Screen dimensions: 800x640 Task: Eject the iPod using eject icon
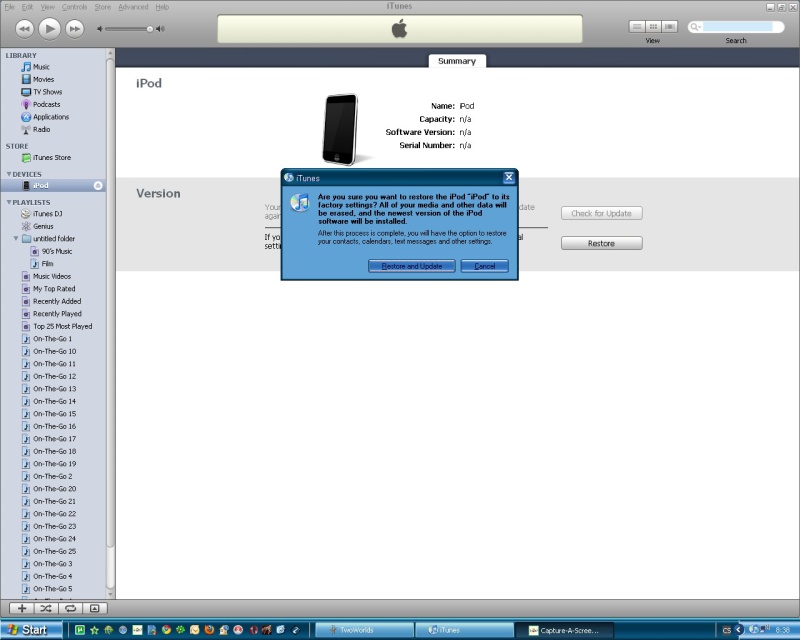tap(98, 186)
